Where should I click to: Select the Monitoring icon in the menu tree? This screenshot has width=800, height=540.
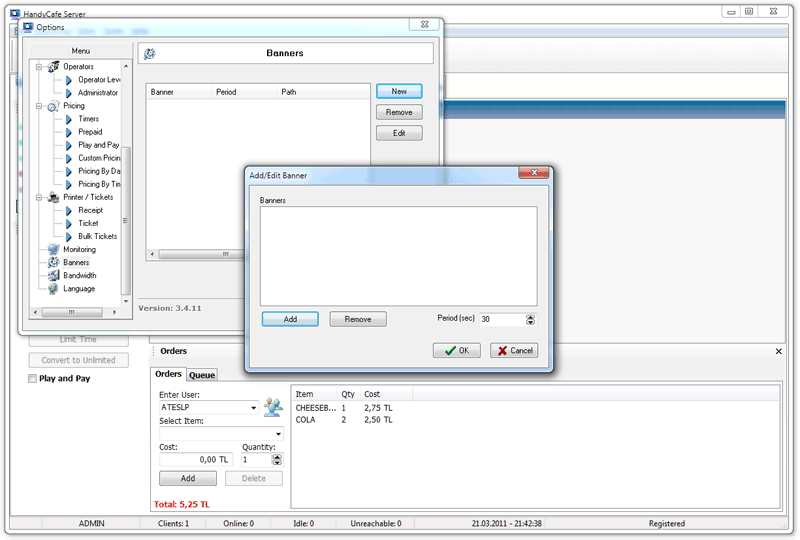tap(53, 250)
